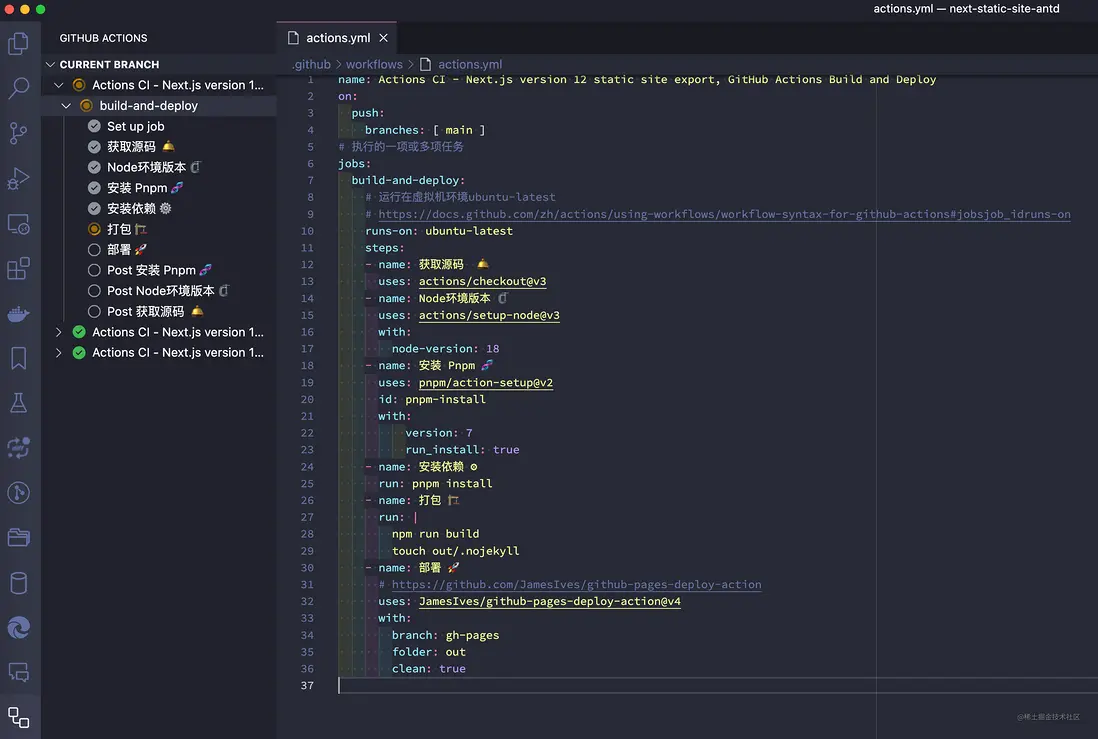Open the Microsoft Edge Tools icon
Image resolution: width=1098 pixels, height=739 pixels.
(18, 627)
